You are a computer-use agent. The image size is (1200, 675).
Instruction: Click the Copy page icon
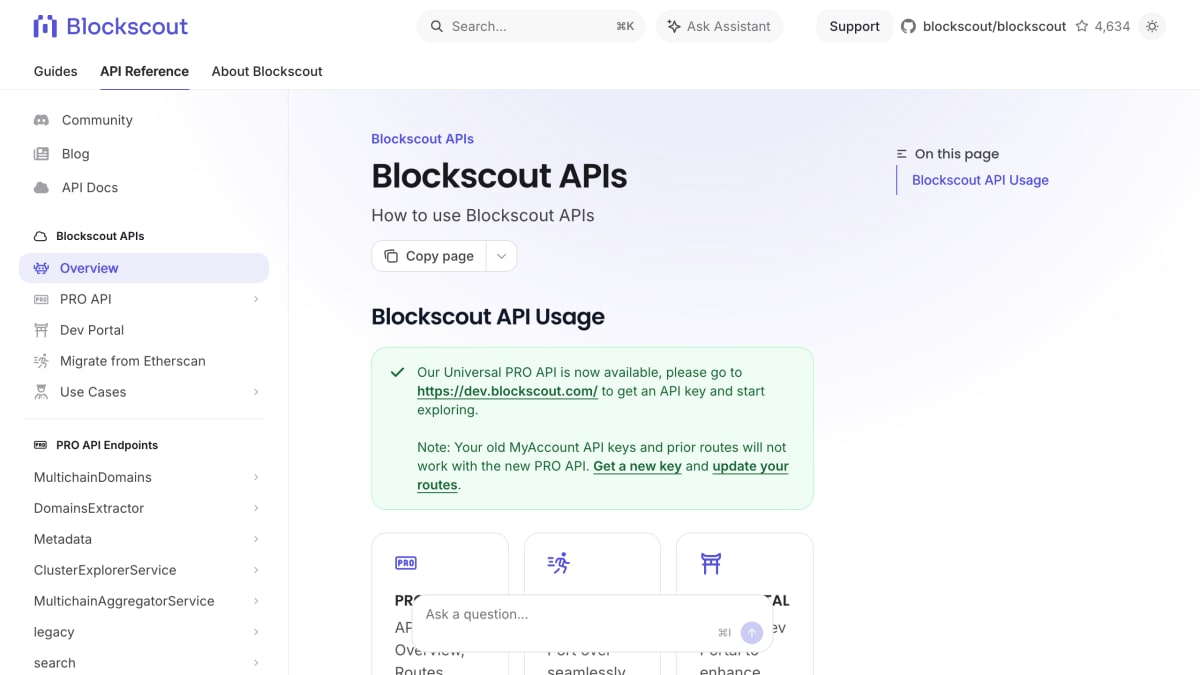click(391, 256)
